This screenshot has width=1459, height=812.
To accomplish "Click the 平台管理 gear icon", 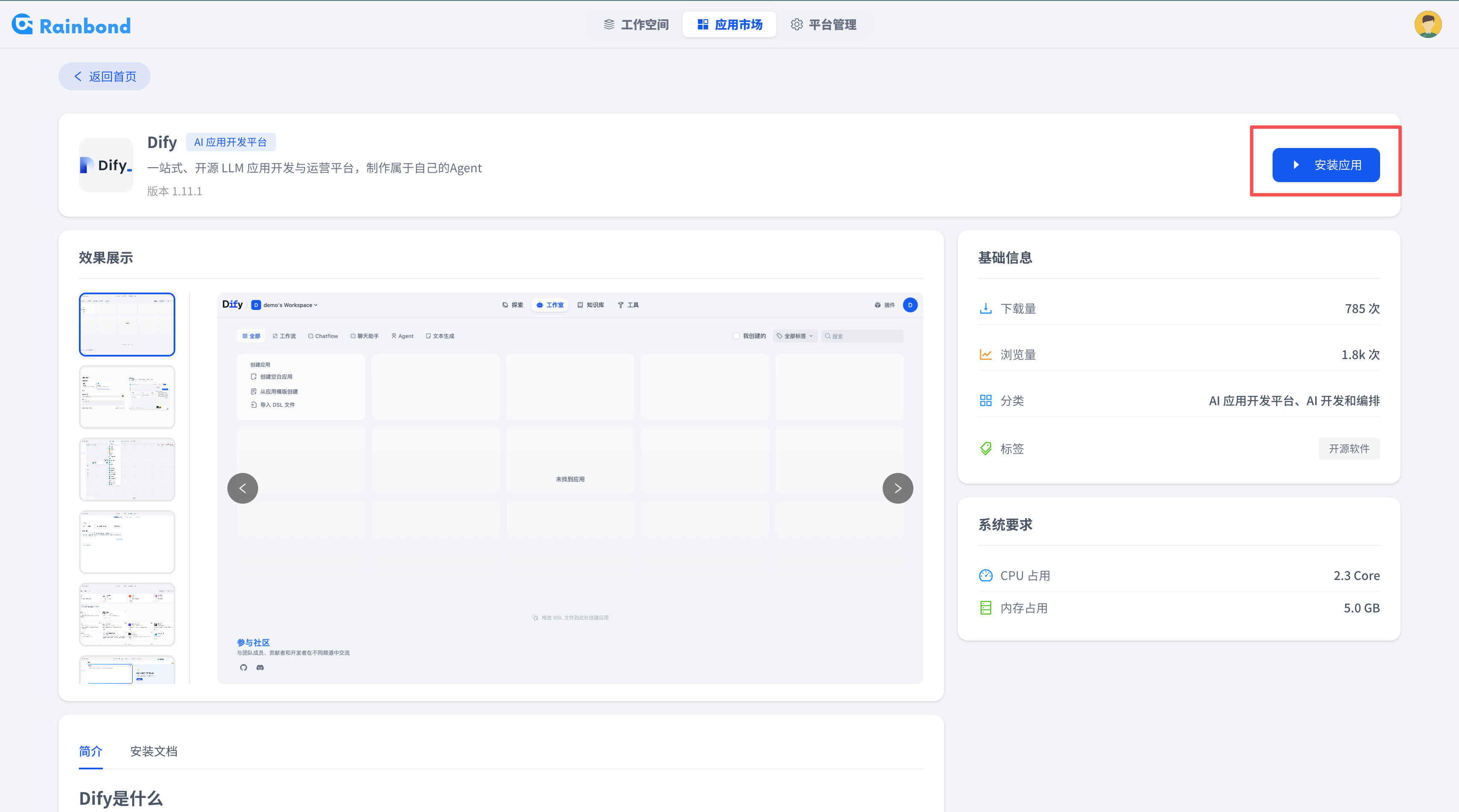I will point(796,24).
